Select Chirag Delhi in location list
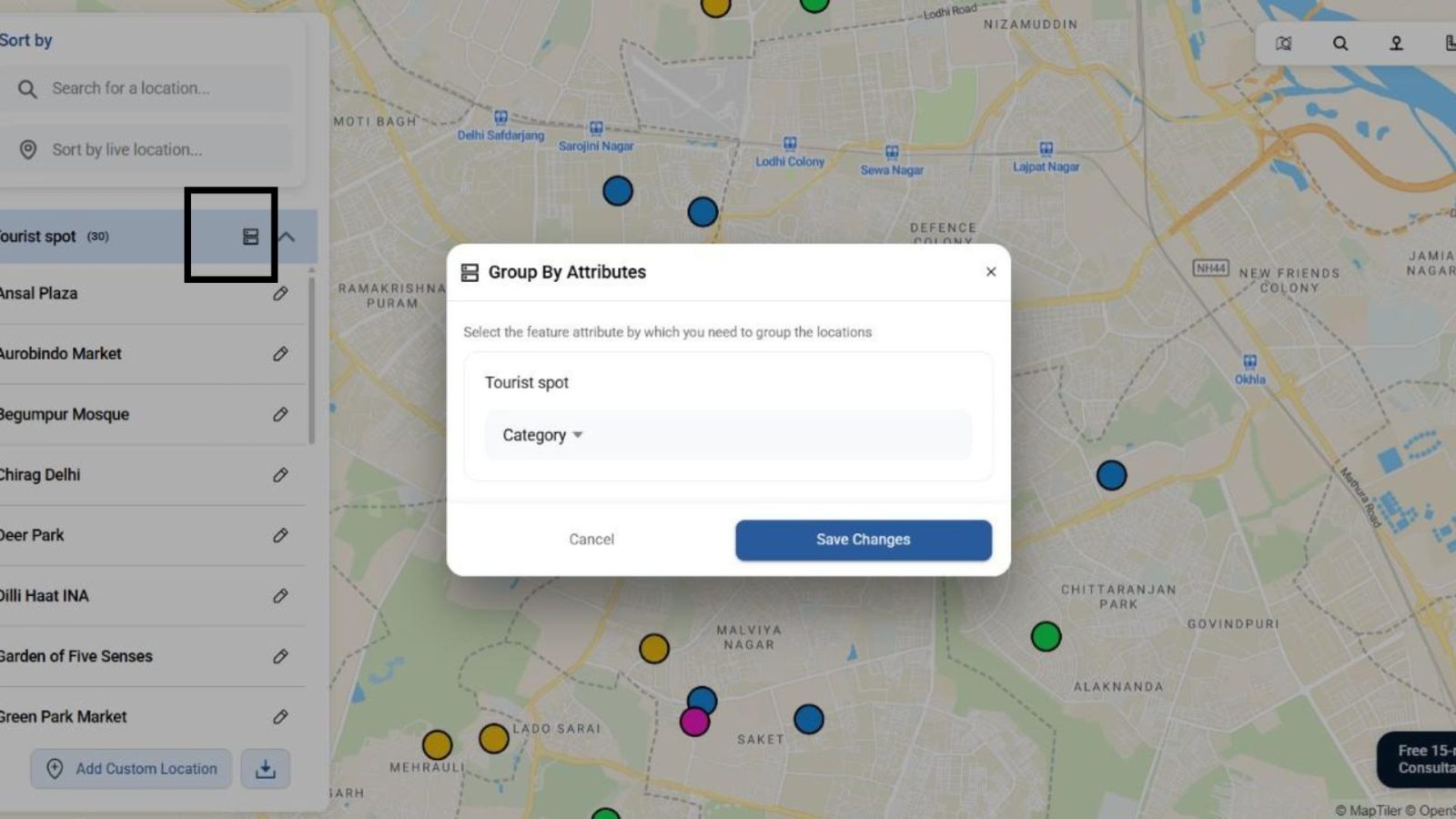Viewport: 1456px width, 819px height. (x=41, y=475)
